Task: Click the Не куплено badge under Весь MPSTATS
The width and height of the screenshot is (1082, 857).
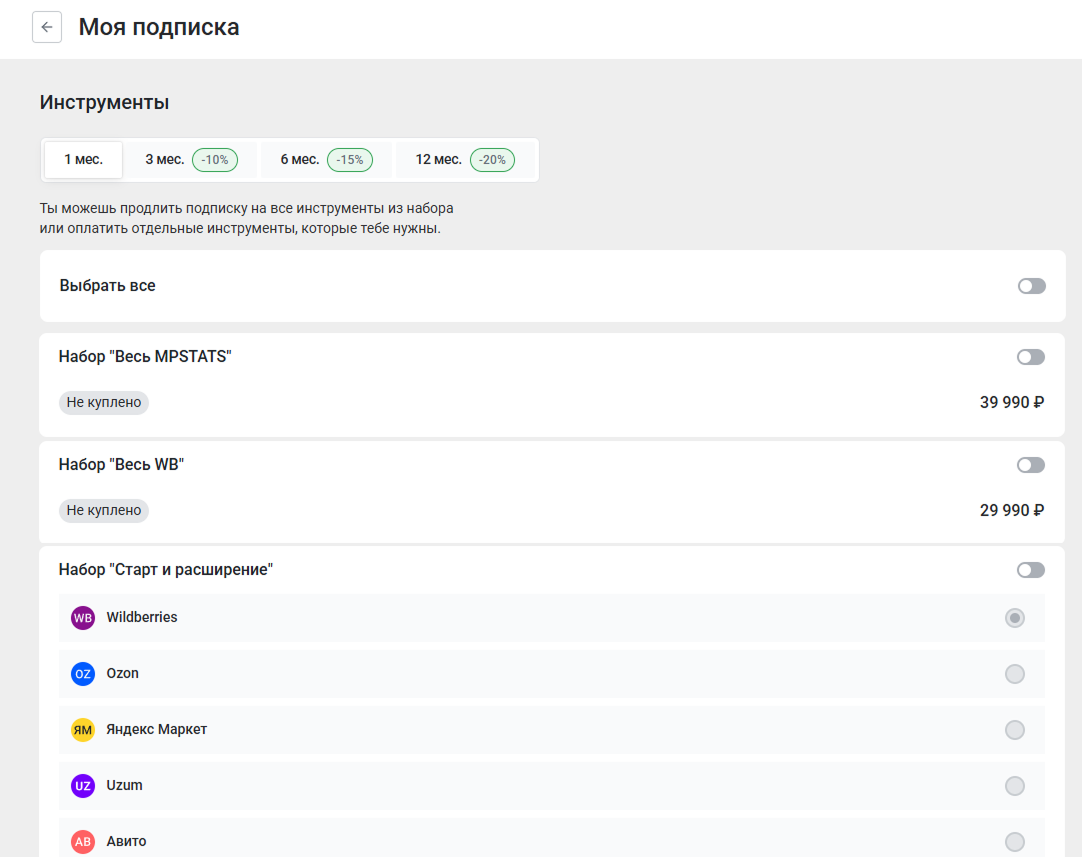Action: click(x=104, y=402)
